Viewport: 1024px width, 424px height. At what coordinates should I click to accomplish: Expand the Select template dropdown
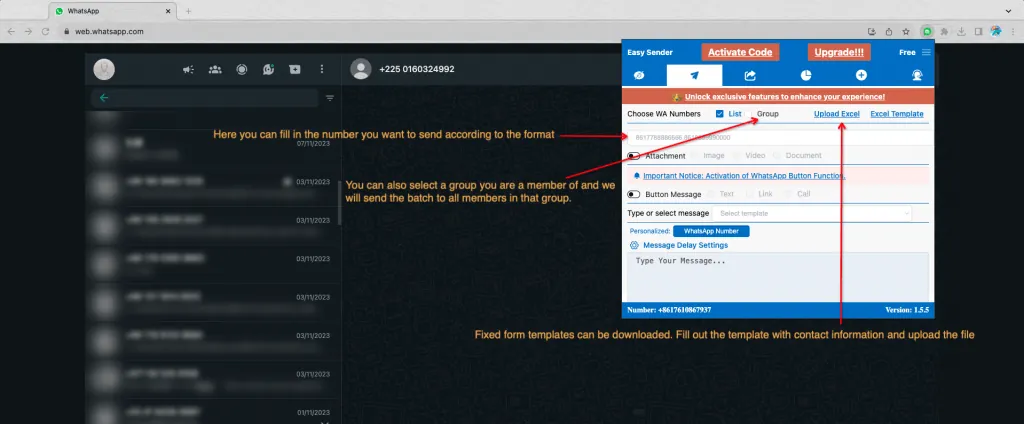point(813,213)
